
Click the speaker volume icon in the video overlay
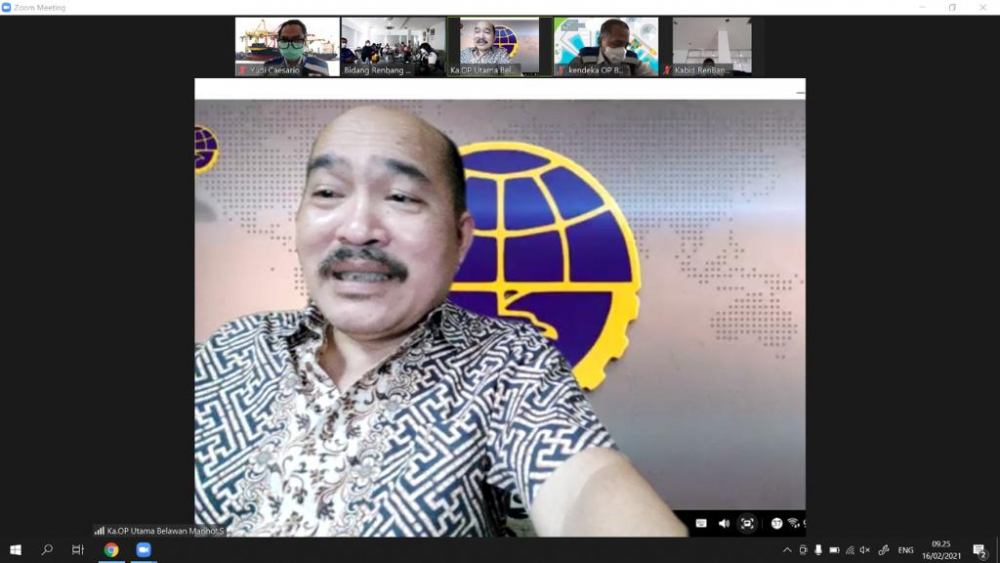click(x=724, y=523)
